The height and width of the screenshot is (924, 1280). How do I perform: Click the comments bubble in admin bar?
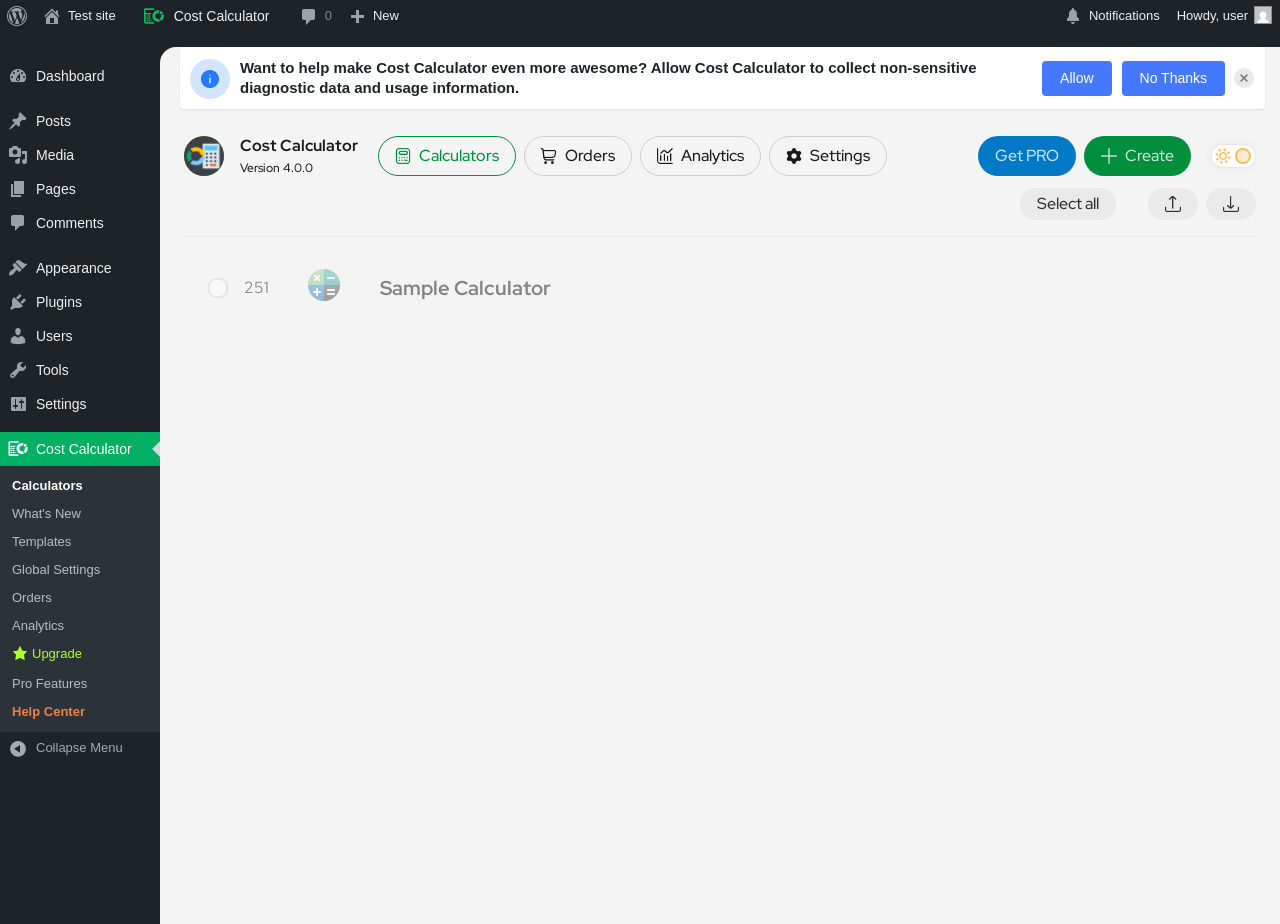316,16
